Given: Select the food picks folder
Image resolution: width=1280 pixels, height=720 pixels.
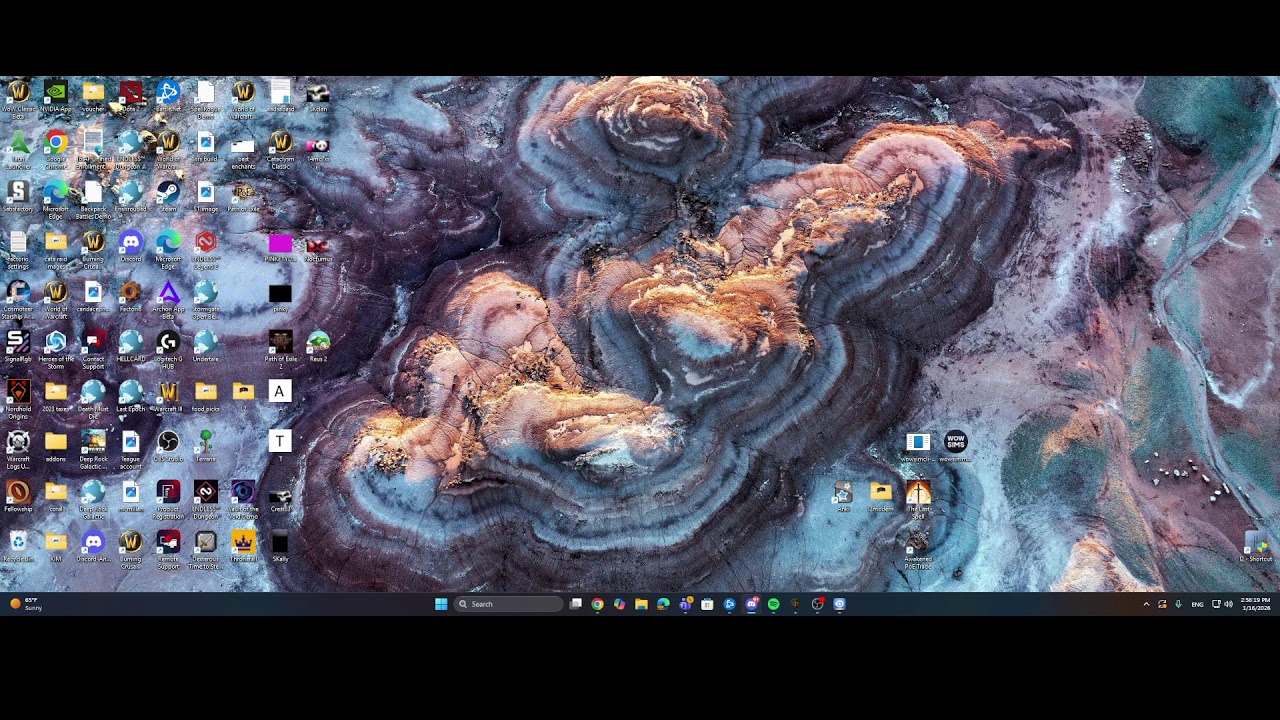Looking at the screenshot, I should [x=206, y=397].
